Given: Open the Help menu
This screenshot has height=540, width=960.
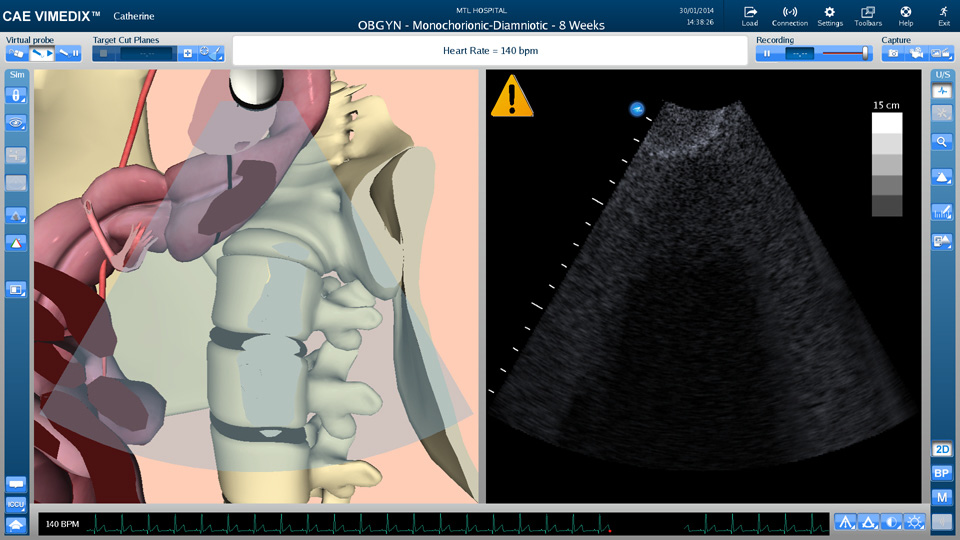Looking at the screenshot, I should click(906, 16).
